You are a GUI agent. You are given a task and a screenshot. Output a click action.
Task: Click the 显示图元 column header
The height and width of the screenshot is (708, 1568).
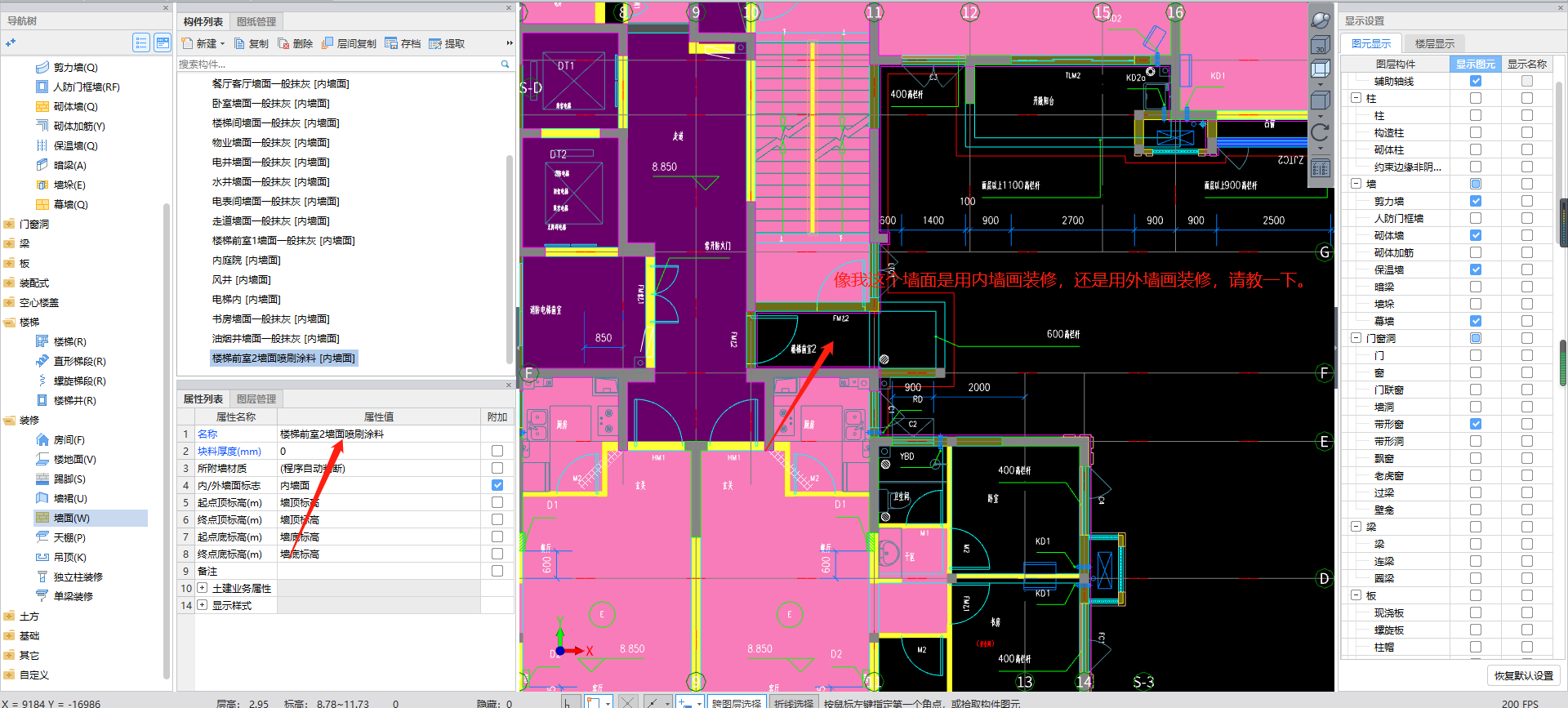click(x=1476, y=64)
